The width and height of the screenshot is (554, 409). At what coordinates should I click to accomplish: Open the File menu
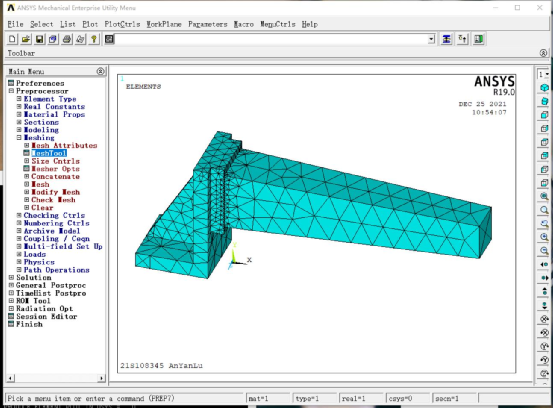point(16,24)
